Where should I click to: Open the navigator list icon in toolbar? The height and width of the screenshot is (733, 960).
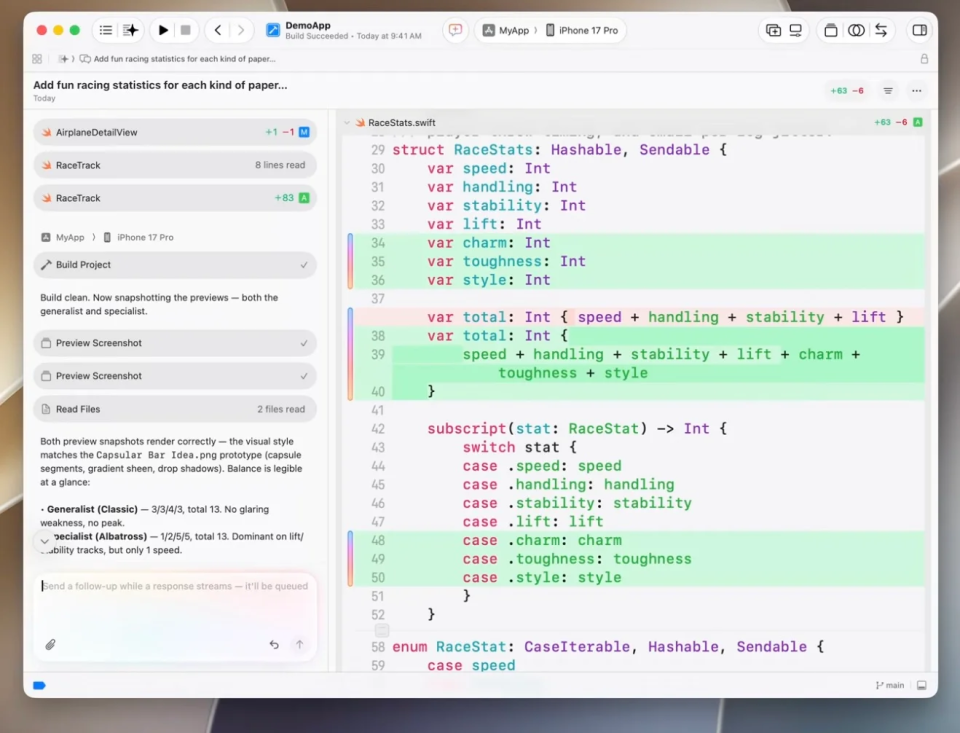point(106,30)
